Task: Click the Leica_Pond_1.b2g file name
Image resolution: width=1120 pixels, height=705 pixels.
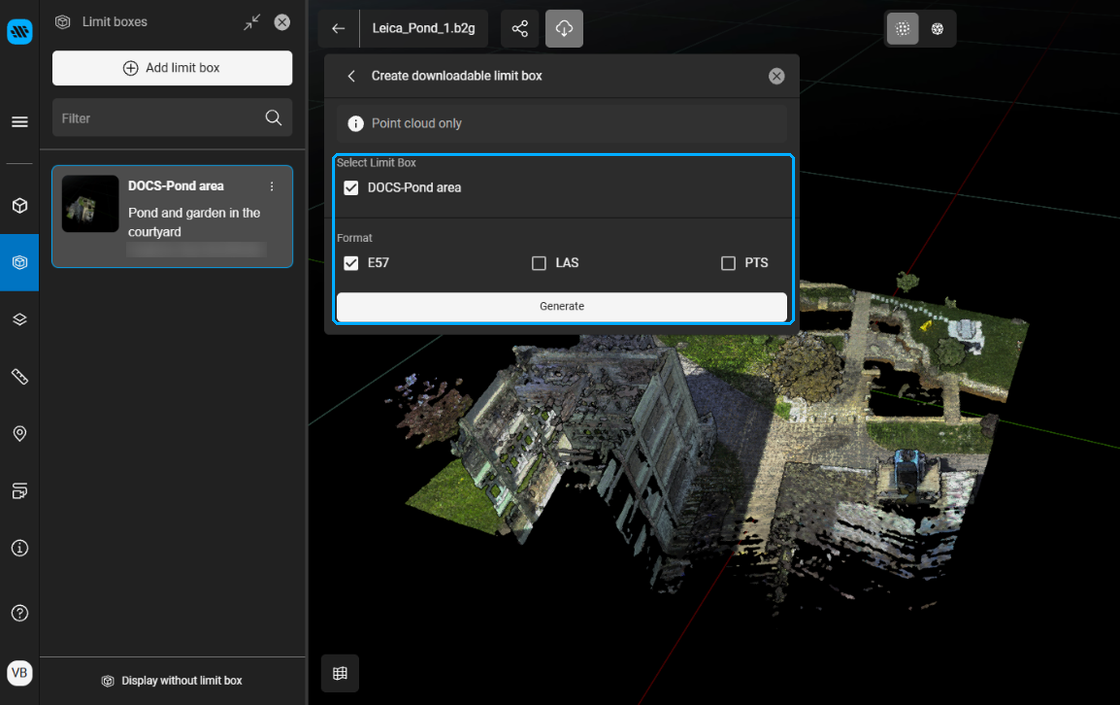Action: point(424,29)
